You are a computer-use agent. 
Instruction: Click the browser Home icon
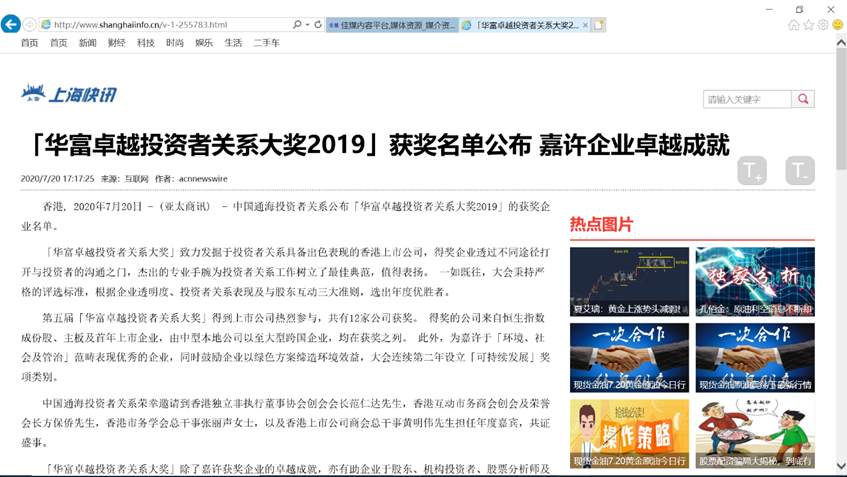coord(794,24)
